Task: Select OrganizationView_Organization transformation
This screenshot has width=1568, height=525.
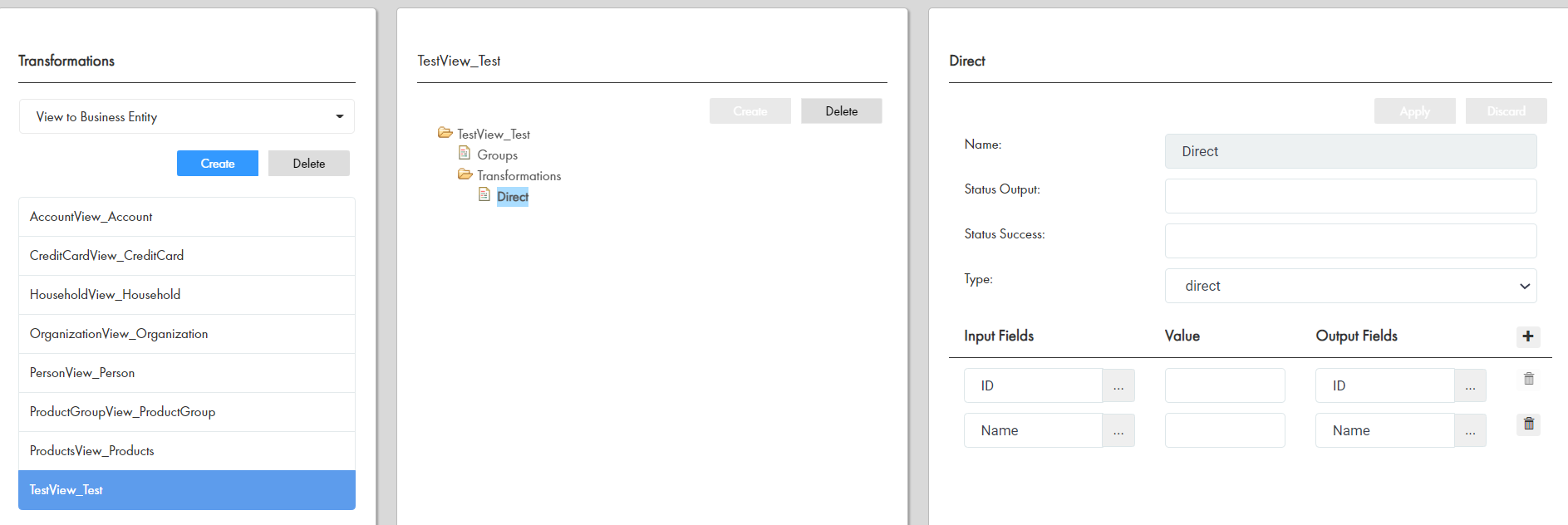Action: pos(187,334)
